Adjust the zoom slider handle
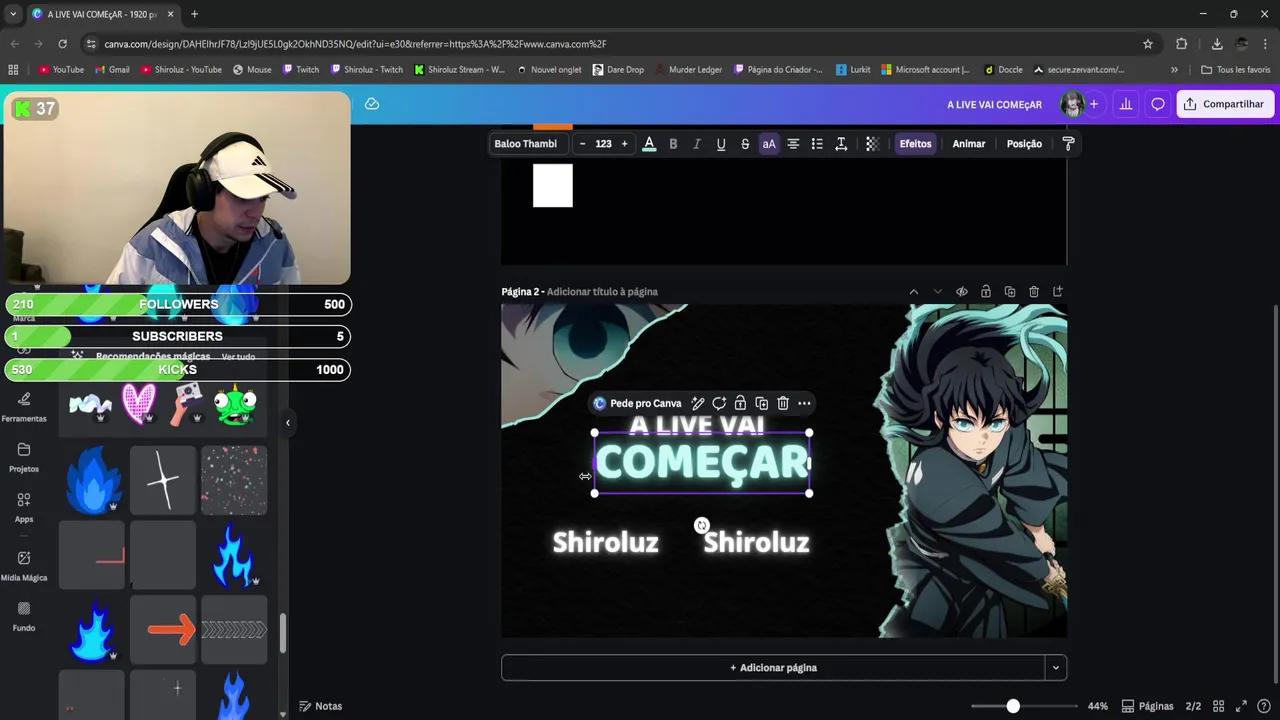 (1013, 706)
